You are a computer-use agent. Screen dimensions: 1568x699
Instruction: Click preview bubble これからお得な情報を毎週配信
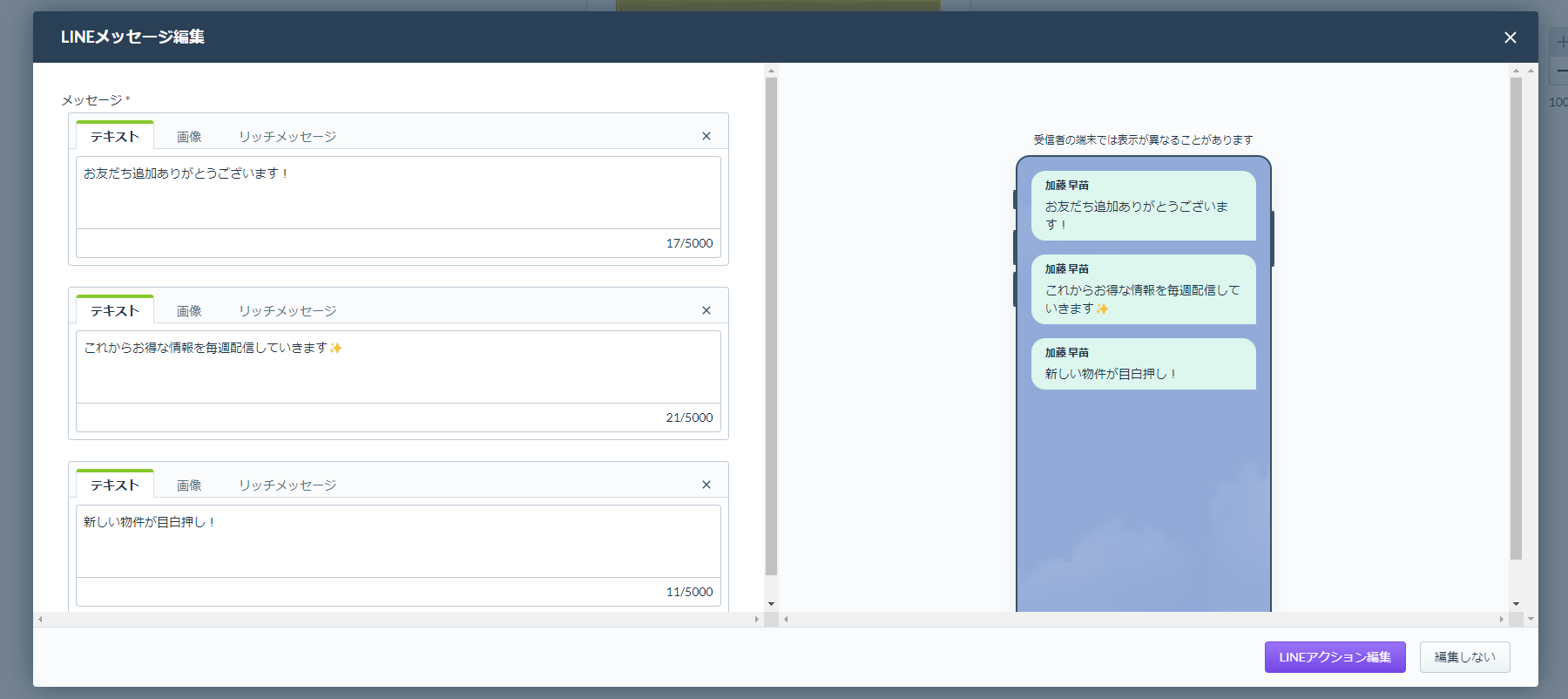(x=1143, y=289)
